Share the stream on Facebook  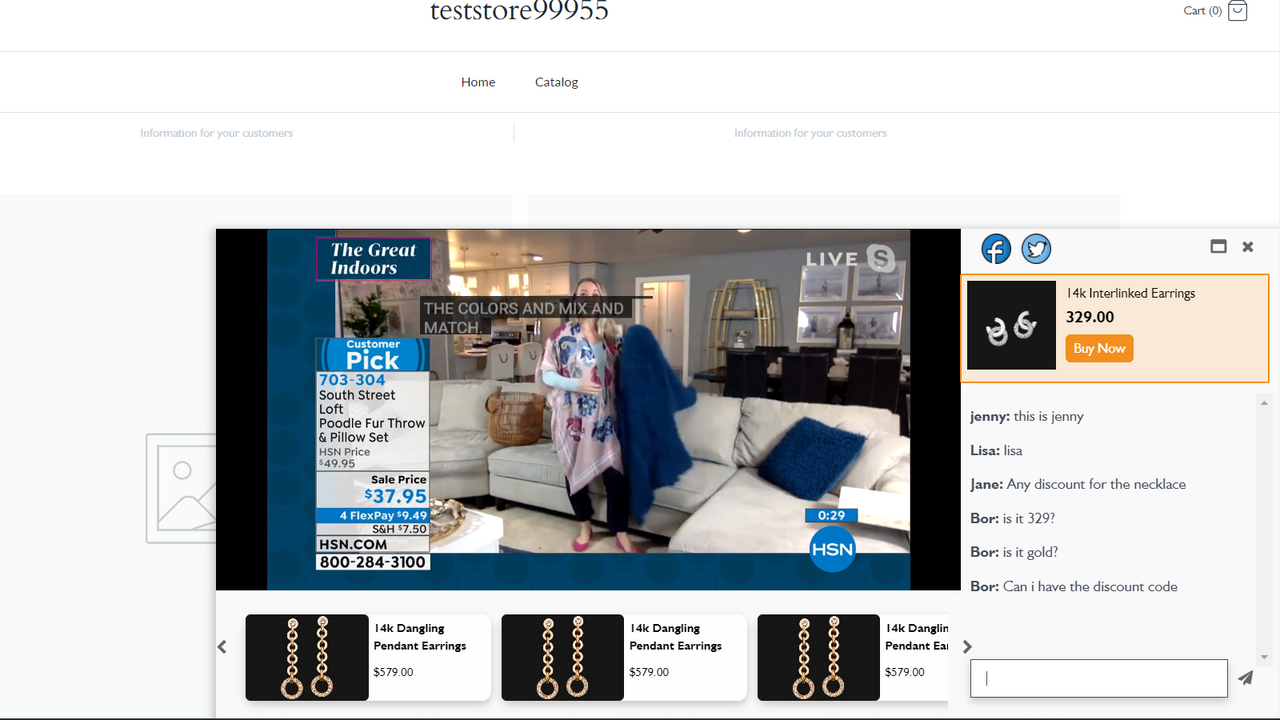996,249
